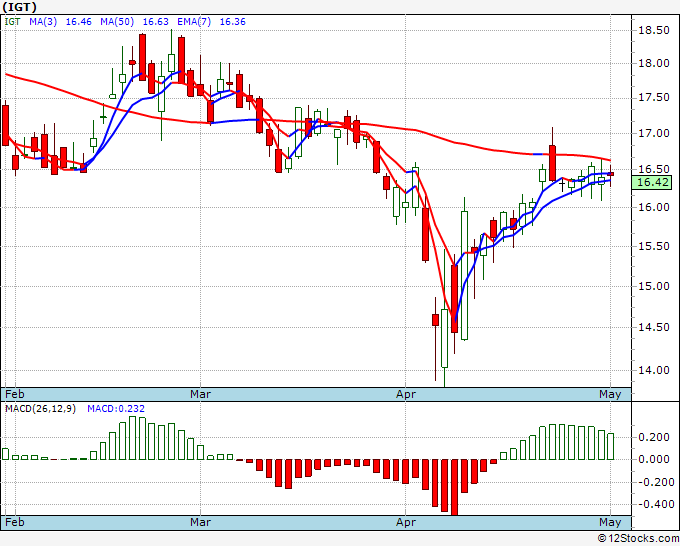Click the 15.50 price axis label
The width and height of the screenshot is (680, 546).
pos(654,246)
